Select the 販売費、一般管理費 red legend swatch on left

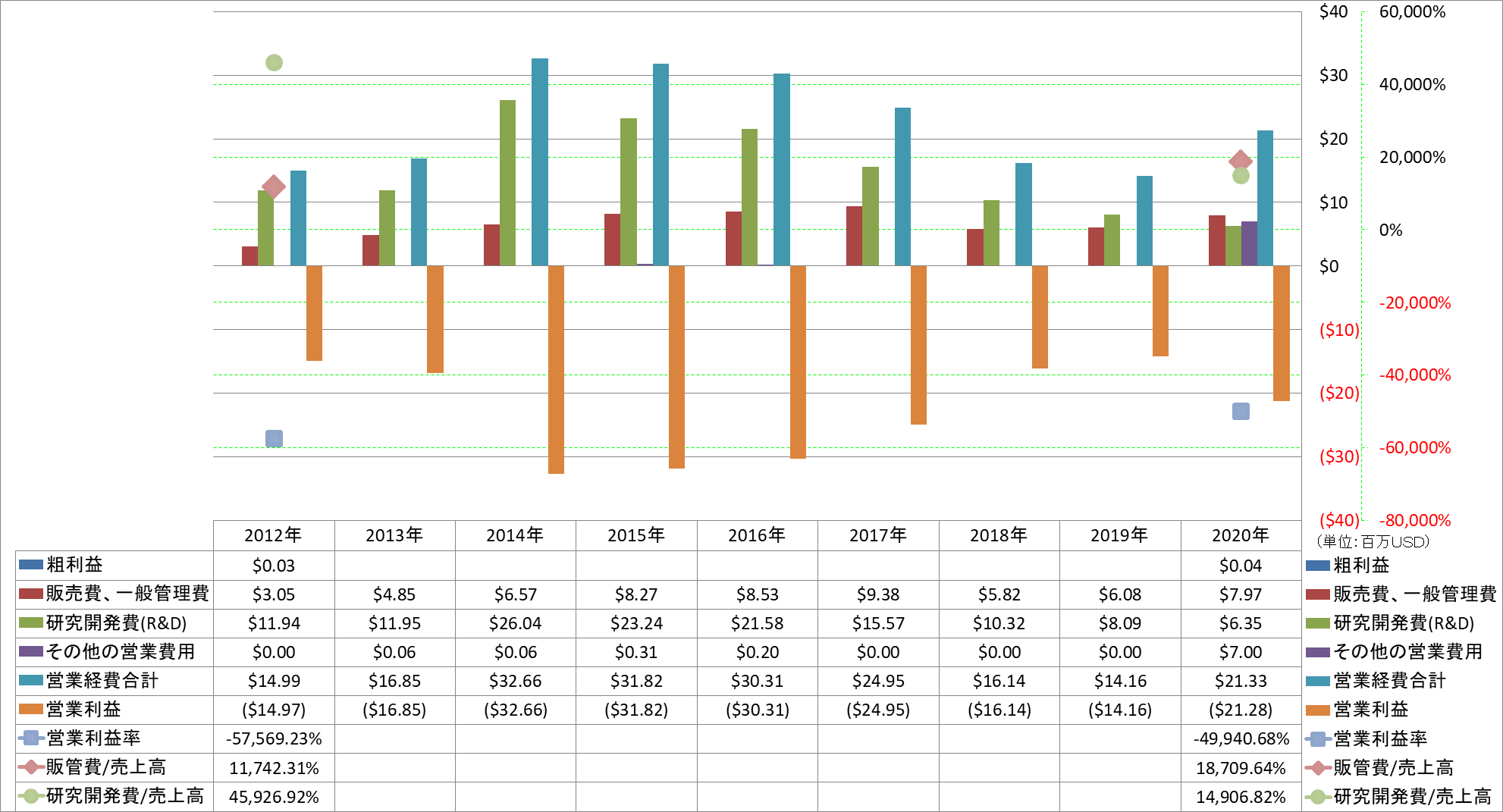point(31,594)
